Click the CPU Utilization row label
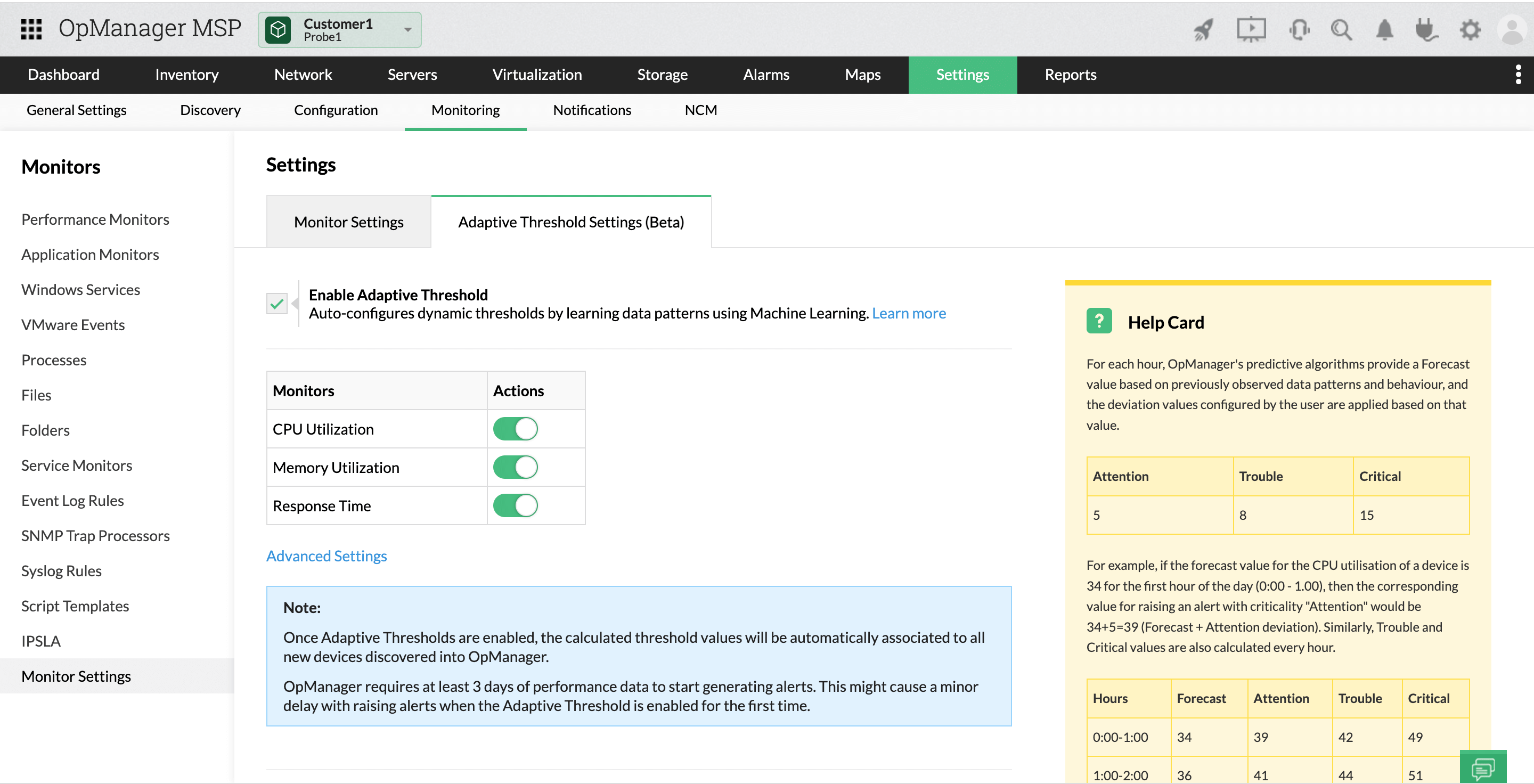This screenshot has height=784, width=1534. (x=323, y=429)
